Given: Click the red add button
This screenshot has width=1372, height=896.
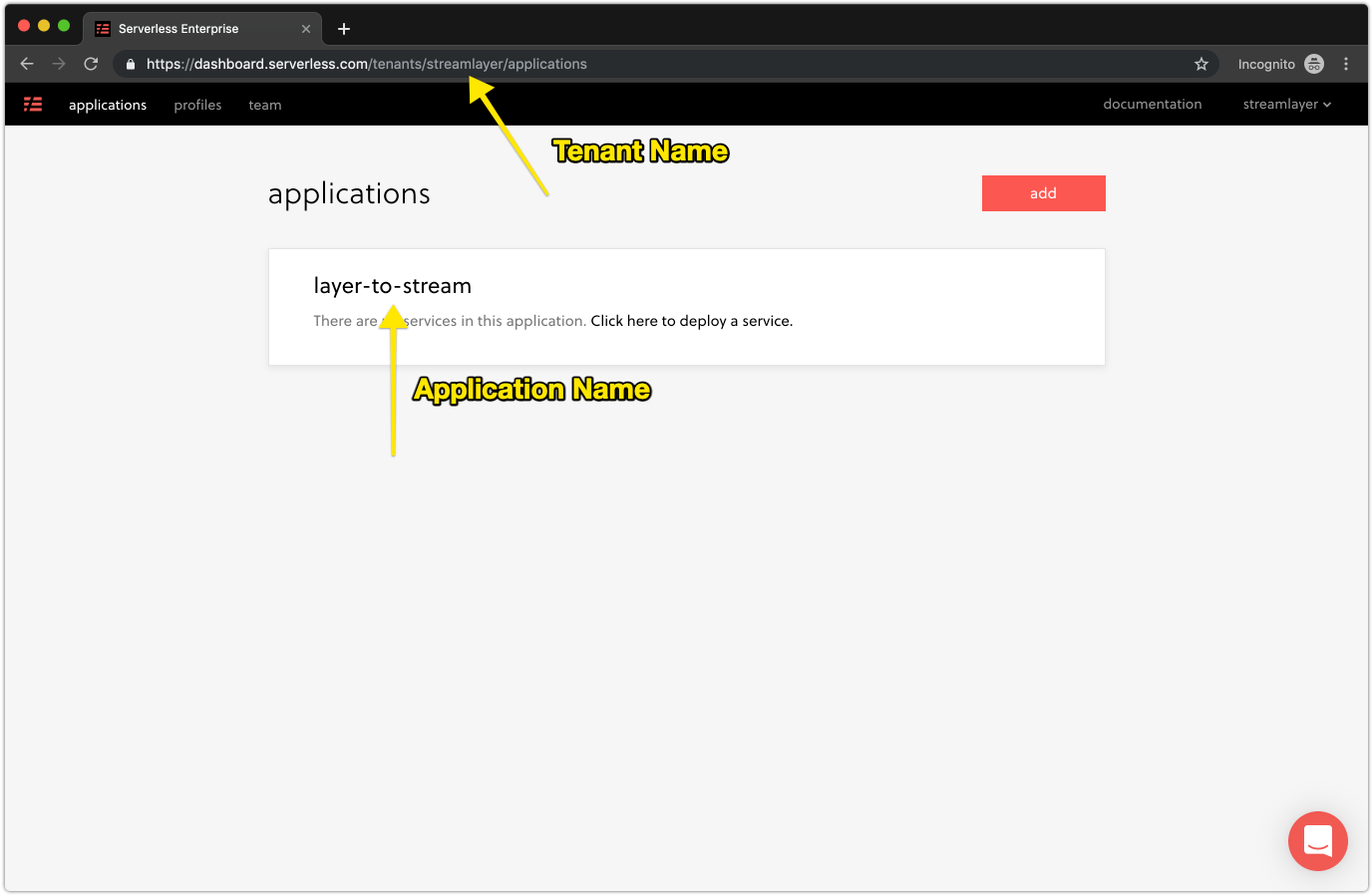Looking at the screenshot, I should tap(1044, 193).
